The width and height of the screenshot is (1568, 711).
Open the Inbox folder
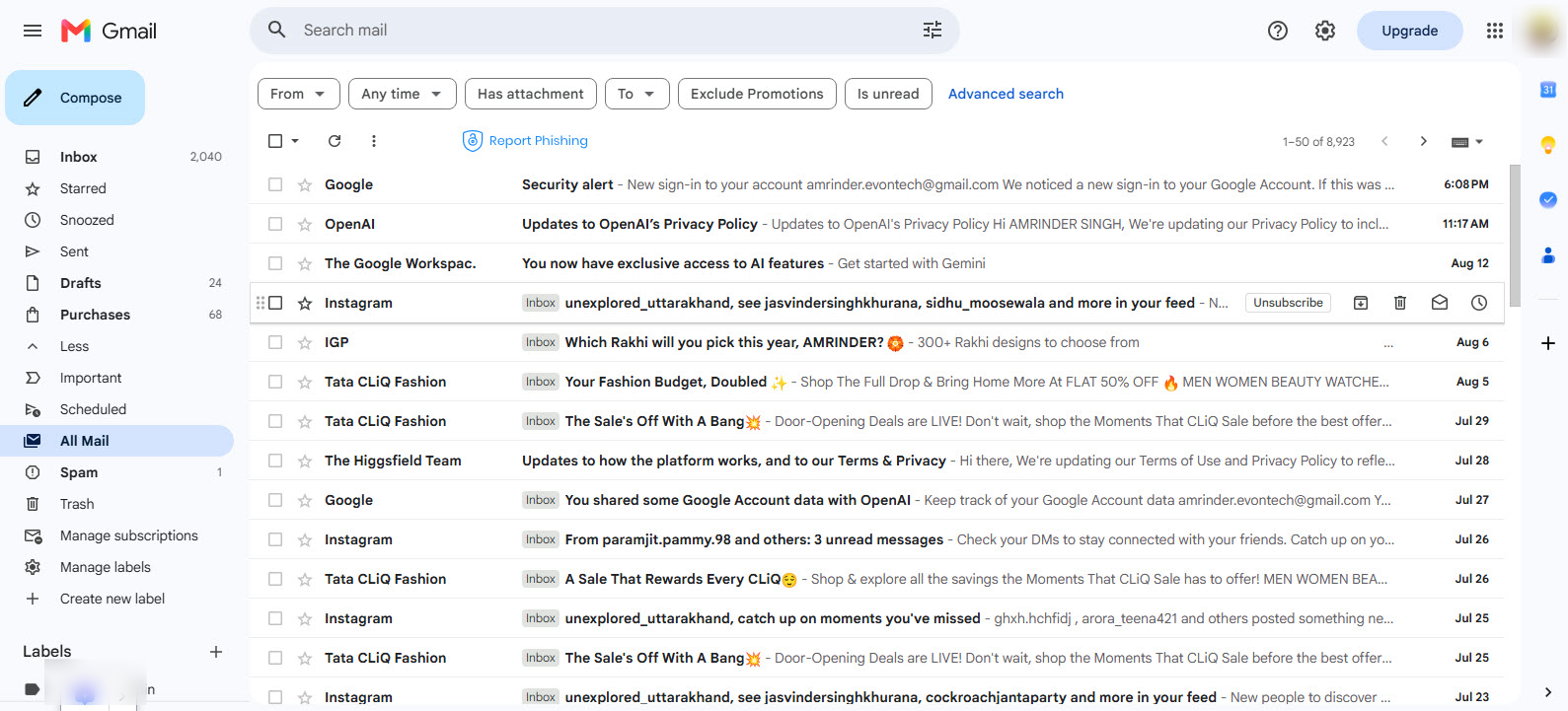coord(118,157)
